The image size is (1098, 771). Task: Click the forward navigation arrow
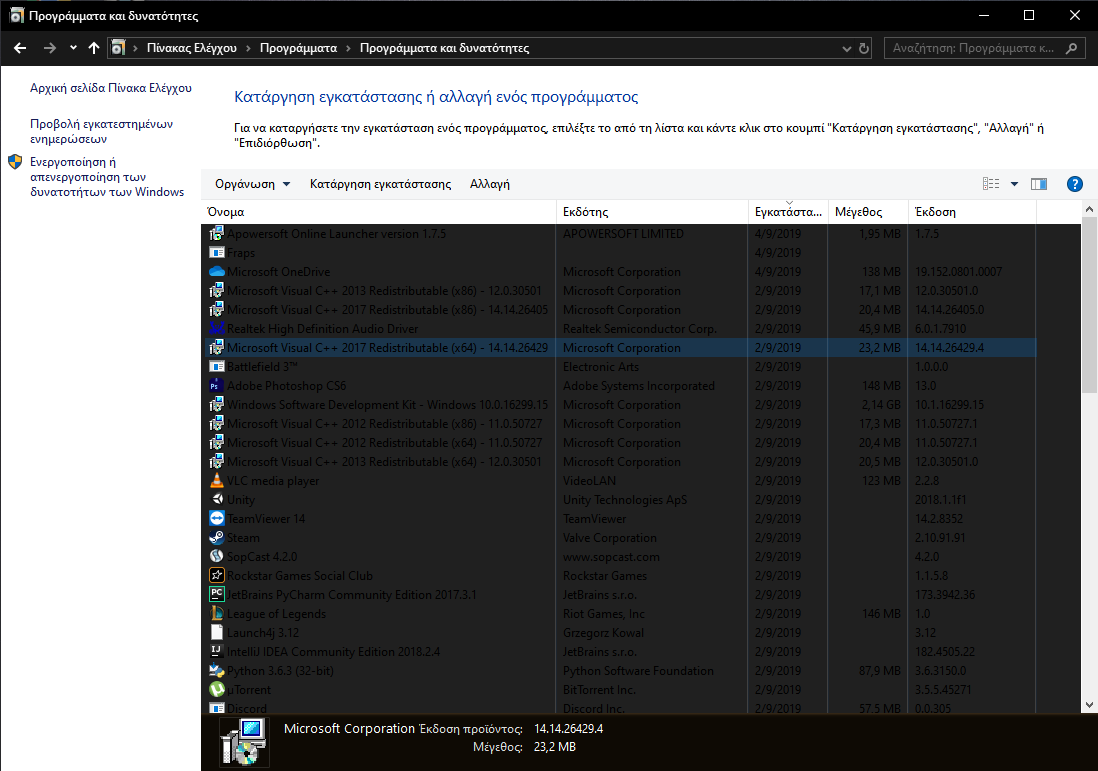(x=49, y=48)
